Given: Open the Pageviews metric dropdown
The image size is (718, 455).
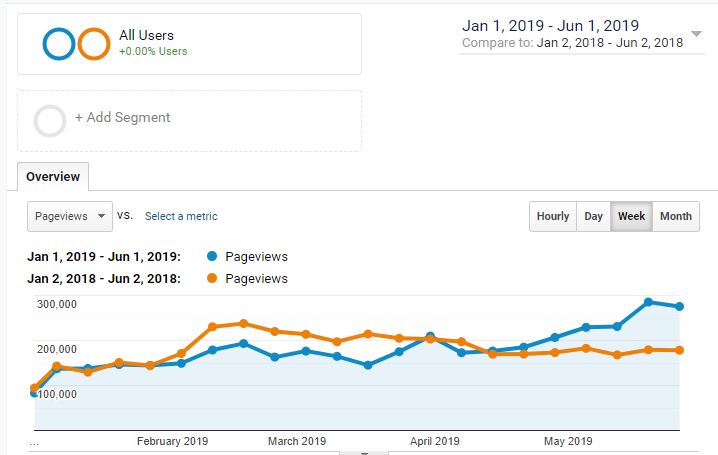Looking at the screenshot, I should point(70,216).
